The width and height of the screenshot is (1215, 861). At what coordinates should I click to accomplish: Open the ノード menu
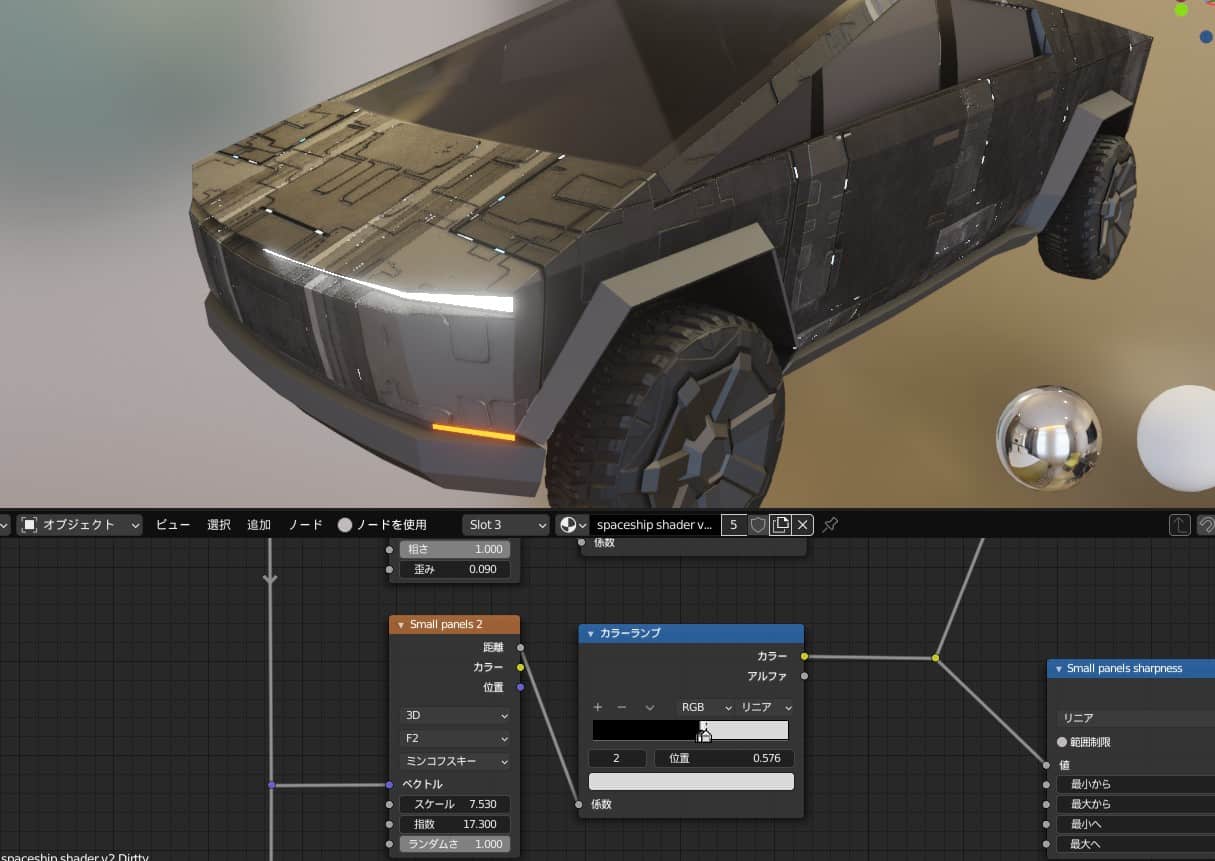306,524
